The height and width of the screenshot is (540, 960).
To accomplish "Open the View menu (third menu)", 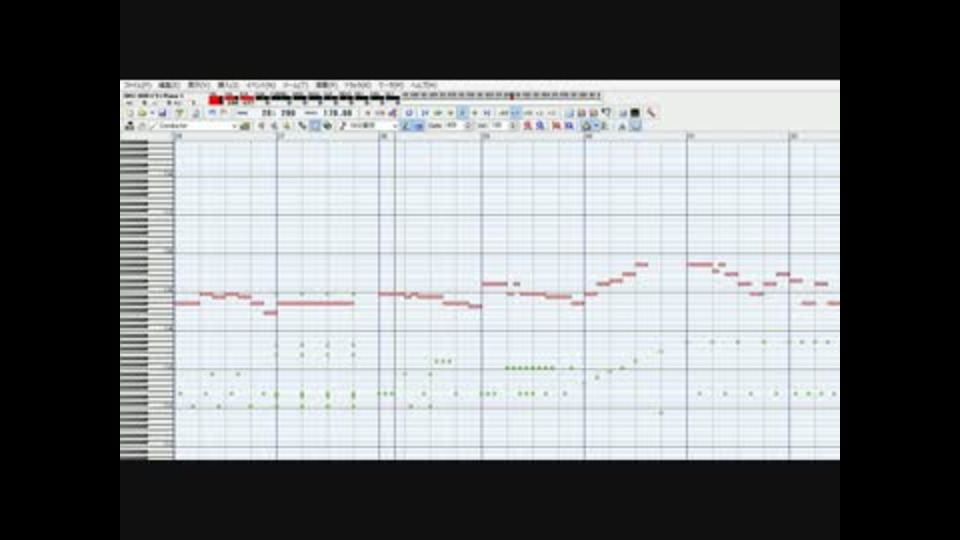I will (198, 85).
